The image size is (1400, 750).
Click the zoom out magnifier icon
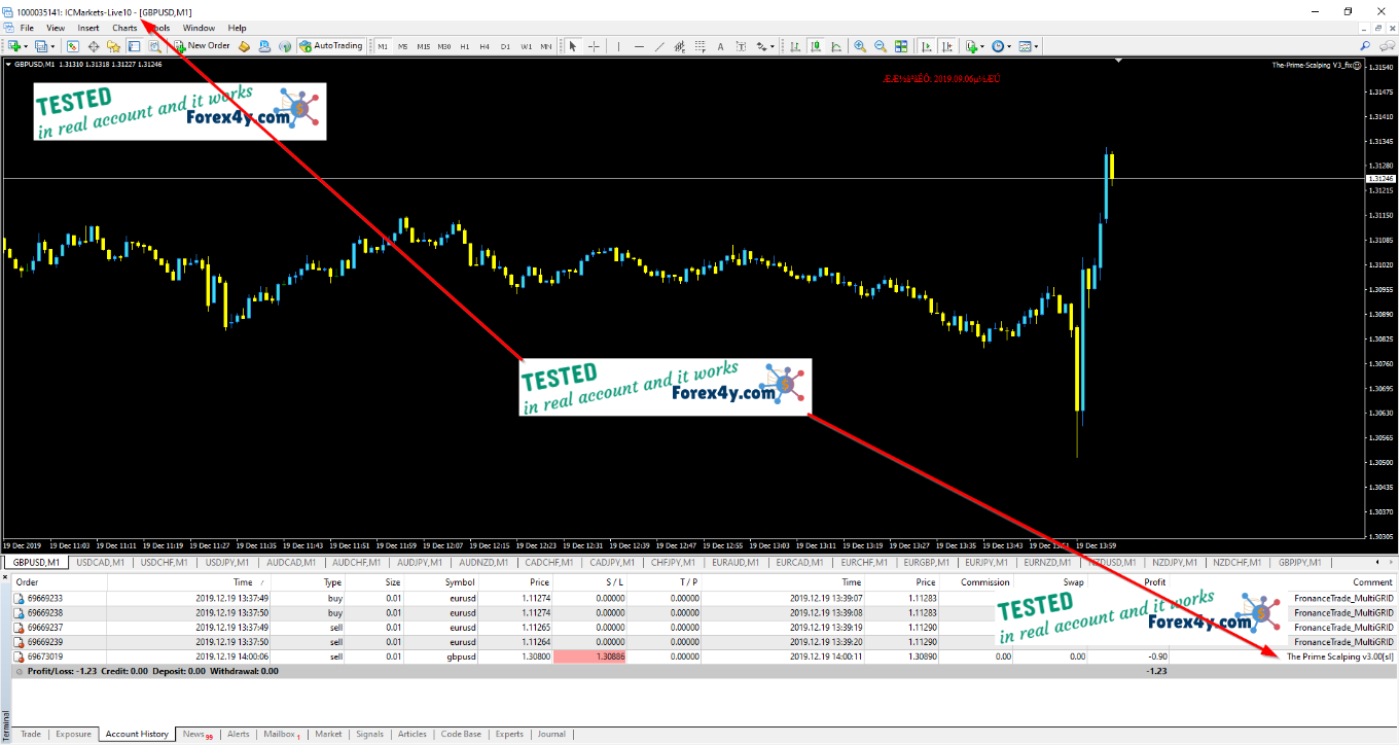(880, 46)
